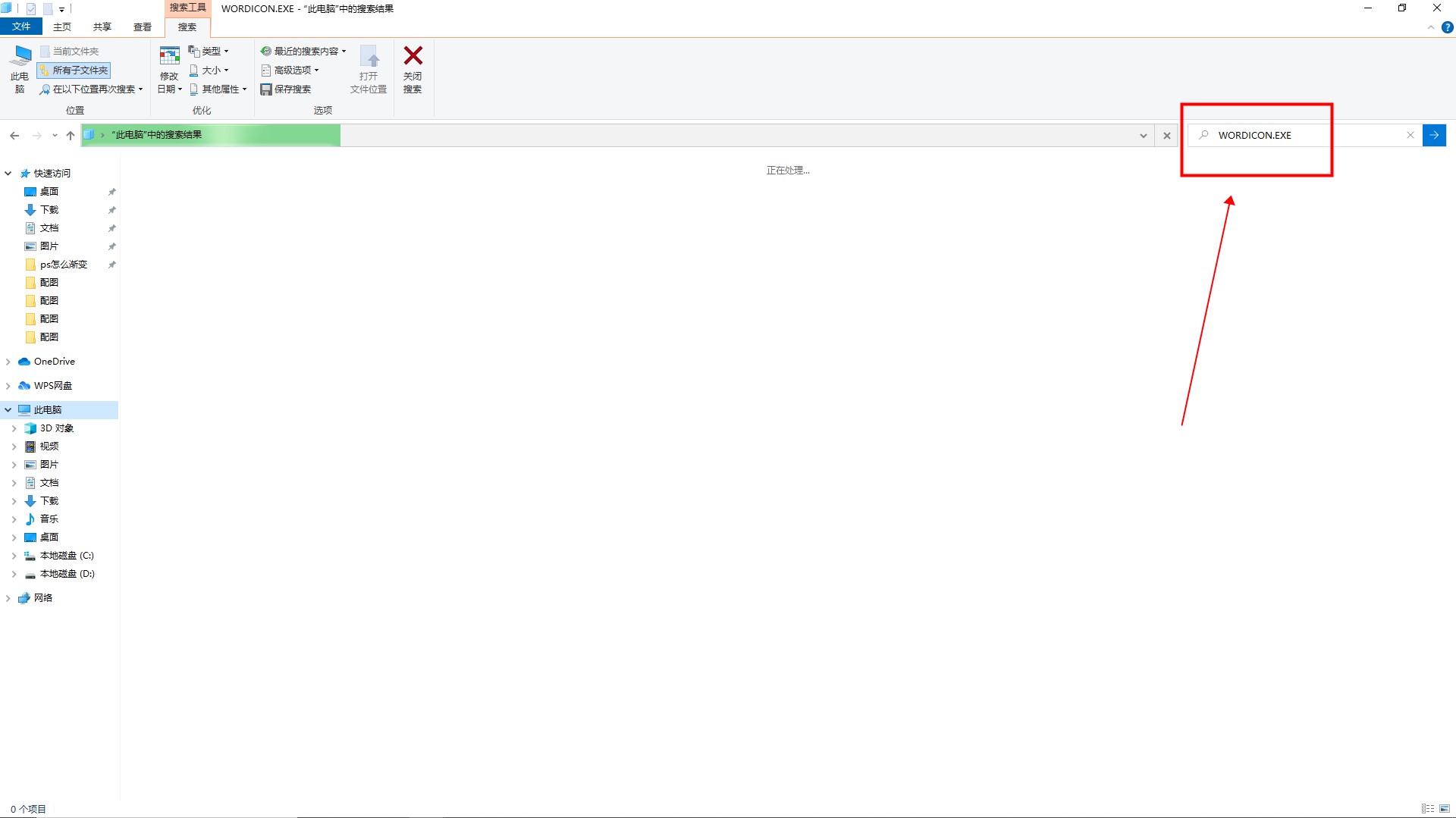The height and width of the screenshot is (818, 1456).
Task: Switch to the View ribbon tab
Action: 143,27
